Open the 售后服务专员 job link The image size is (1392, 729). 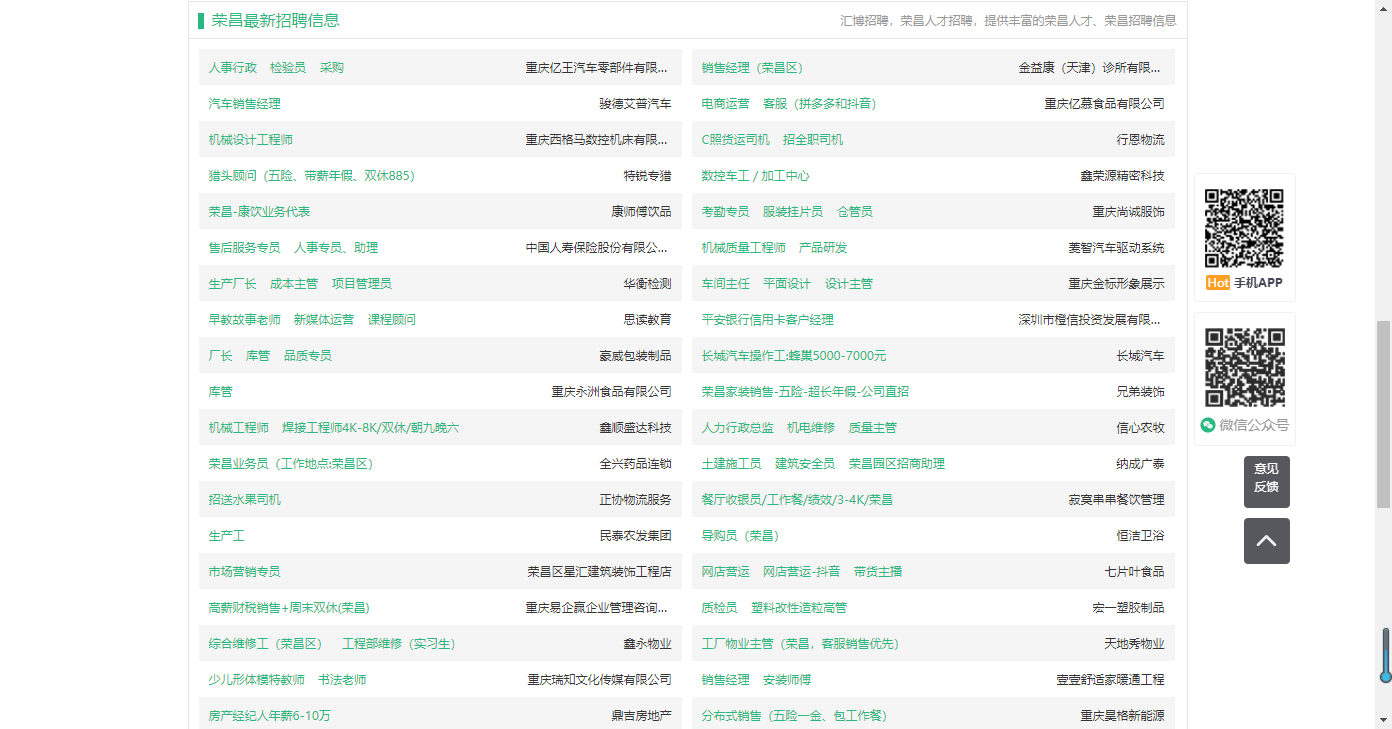tap(245, 248)
